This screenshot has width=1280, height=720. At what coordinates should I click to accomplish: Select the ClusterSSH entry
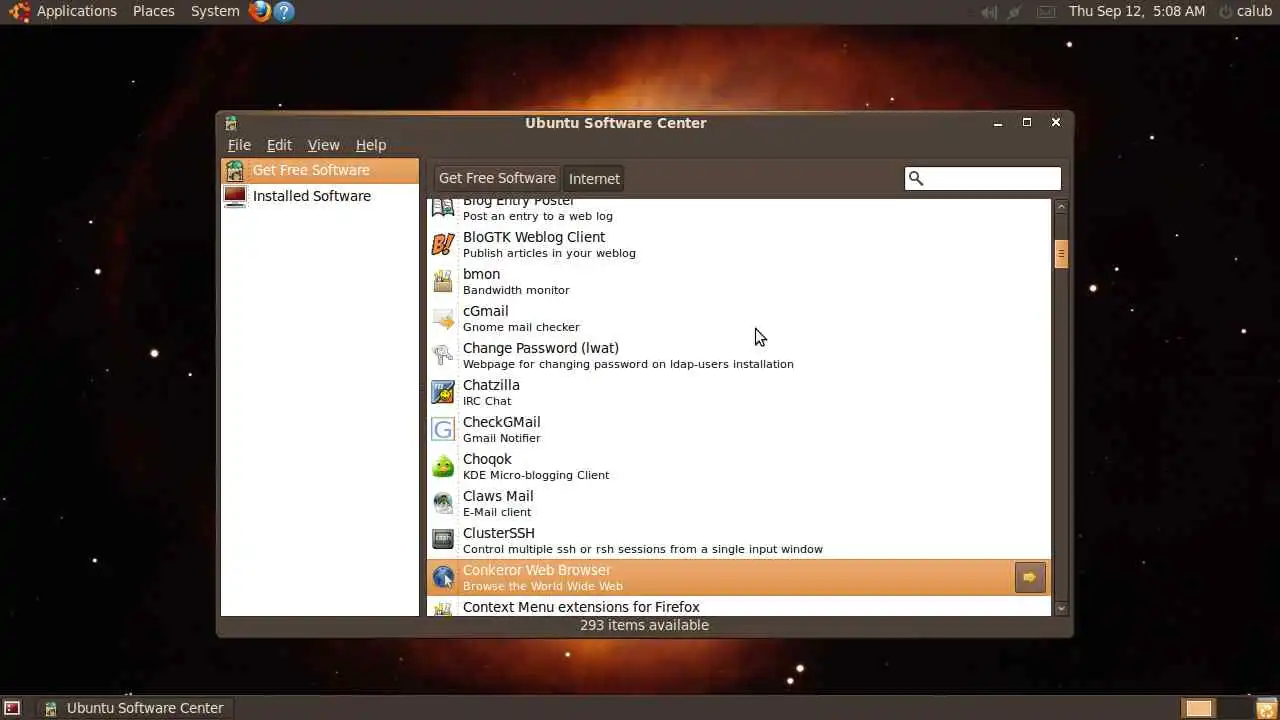739,540
